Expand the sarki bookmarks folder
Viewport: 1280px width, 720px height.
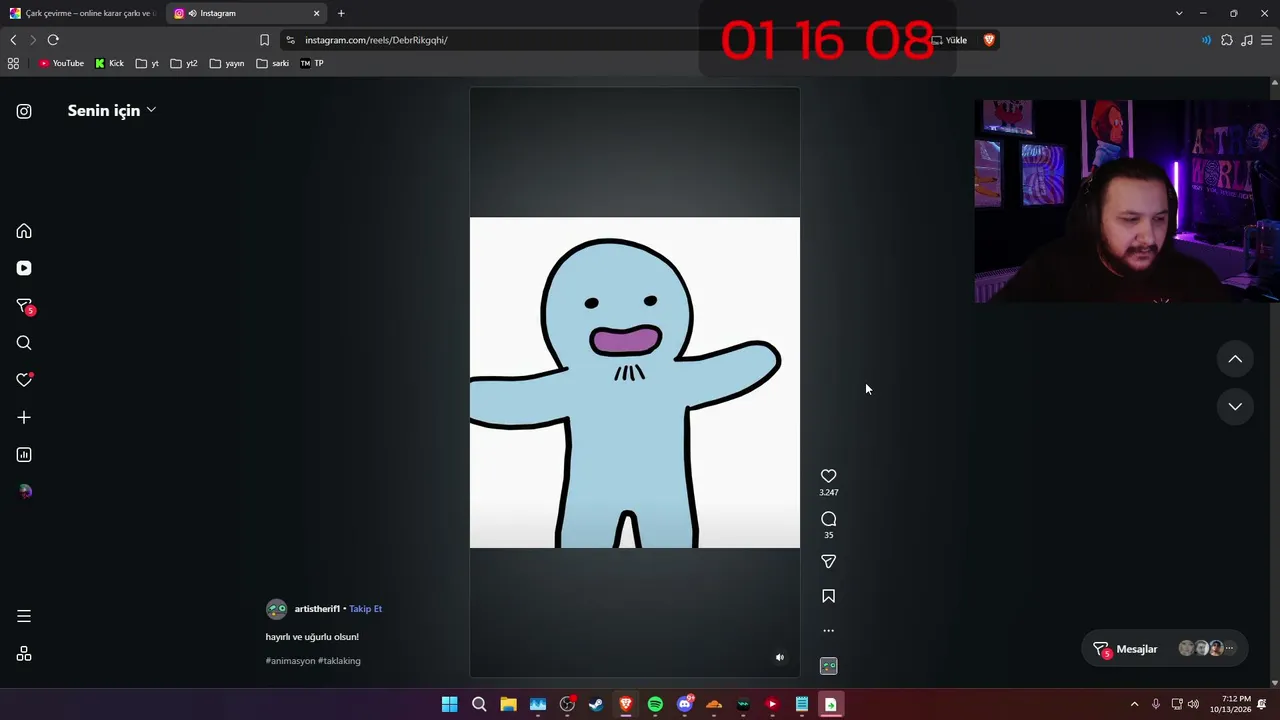(x=272, y=63)
